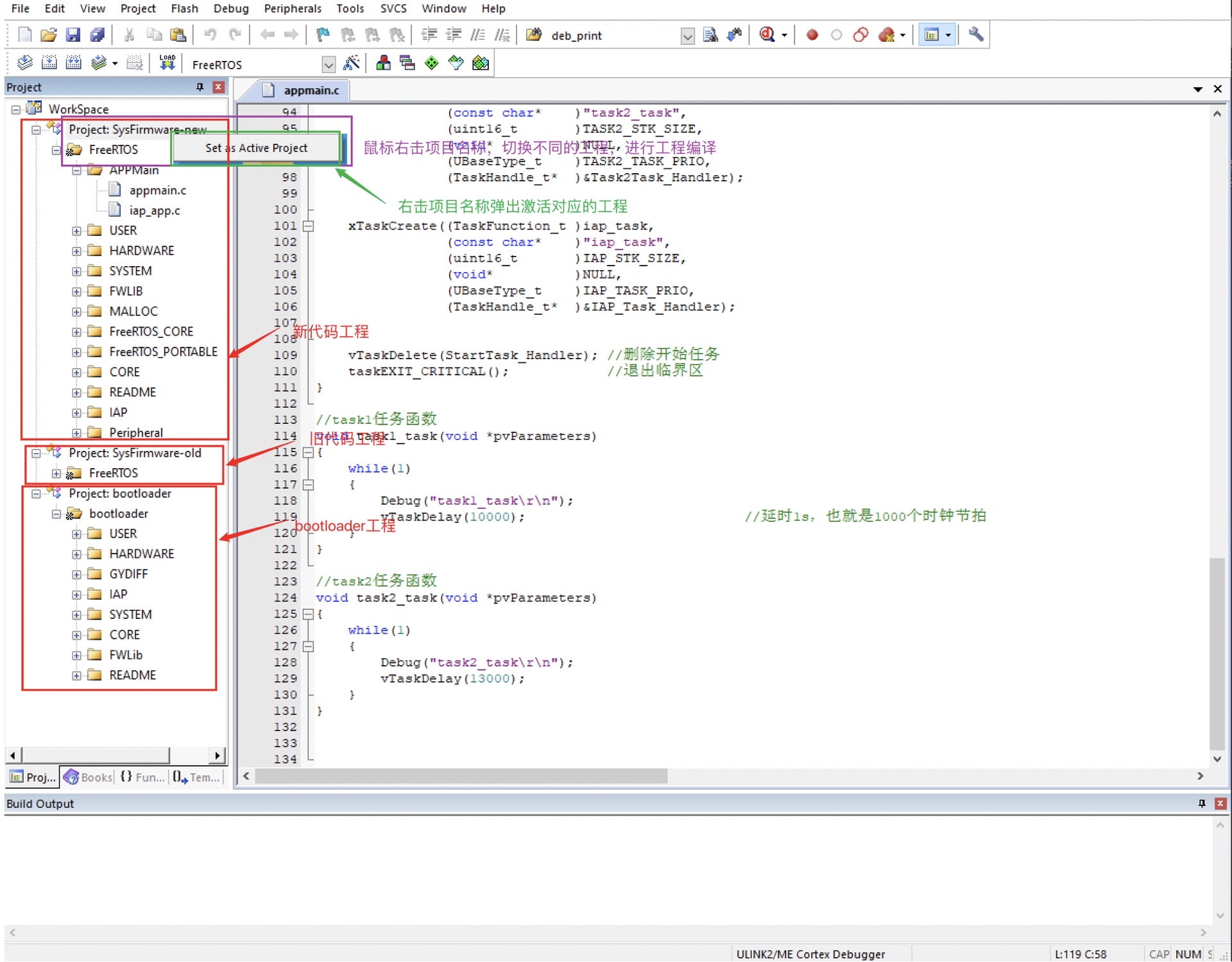Toggle bookmark flag icon

coord(323,35)
